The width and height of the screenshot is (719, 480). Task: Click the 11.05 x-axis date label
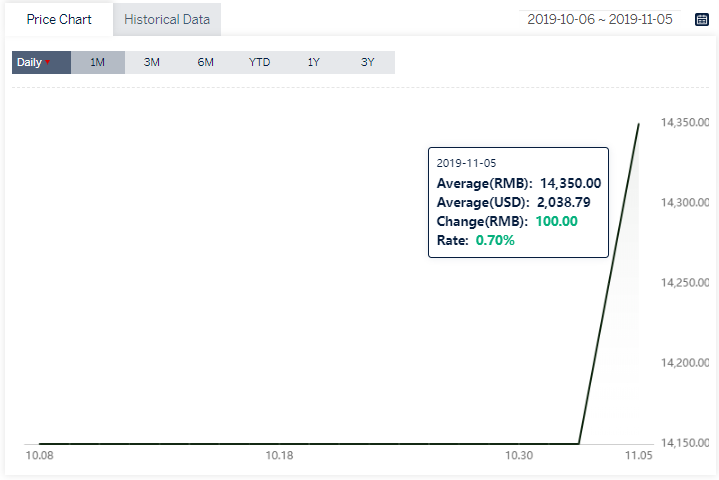[x=639, y=456]
